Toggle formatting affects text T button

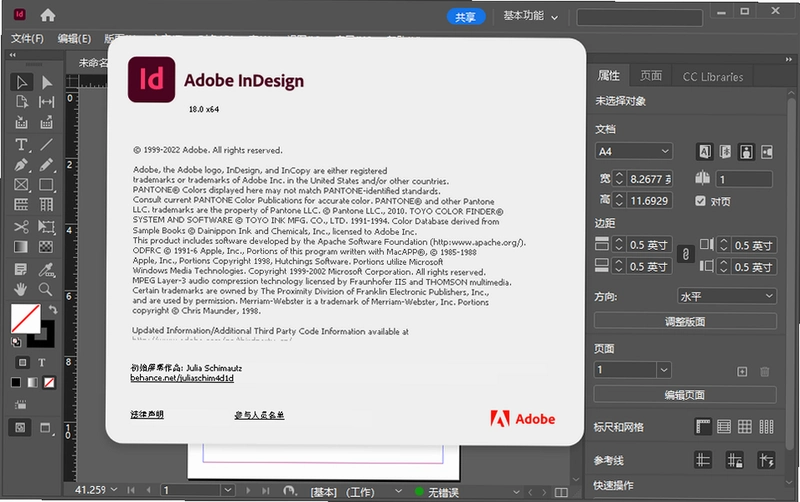click(42, 362)
